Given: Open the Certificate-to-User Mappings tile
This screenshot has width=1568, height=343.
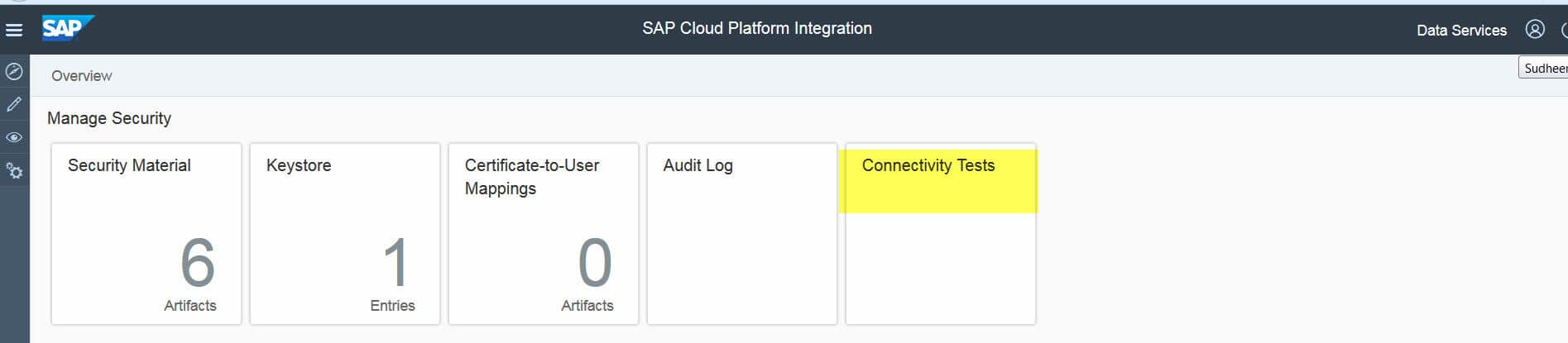Looking at the screenshot, I should [544, 233].
